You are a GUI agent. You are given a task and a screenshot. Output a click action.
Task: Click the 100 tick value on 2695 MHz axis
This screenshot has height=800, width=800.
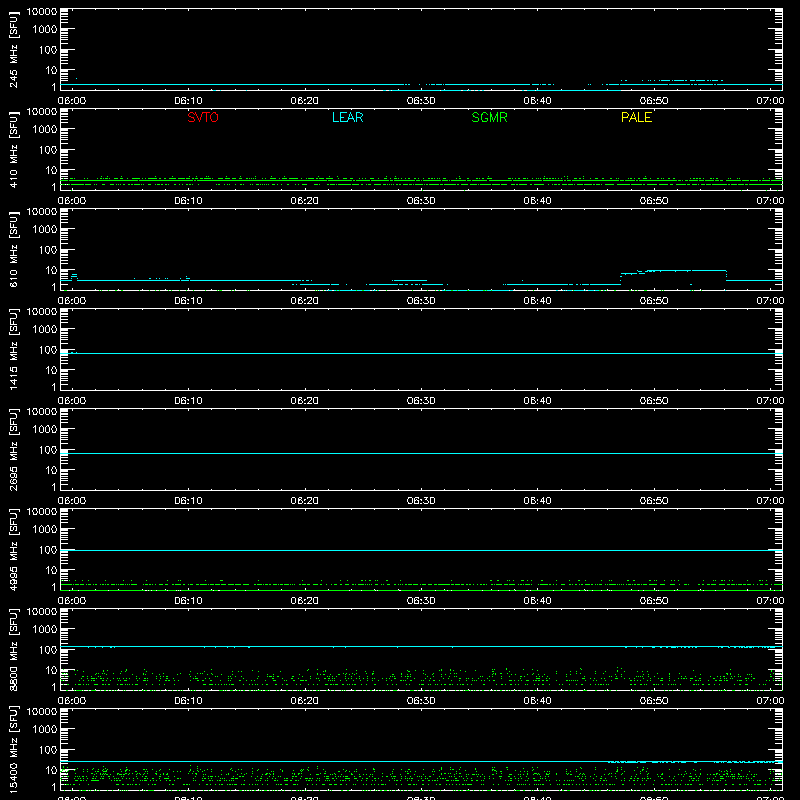(48, 450)
